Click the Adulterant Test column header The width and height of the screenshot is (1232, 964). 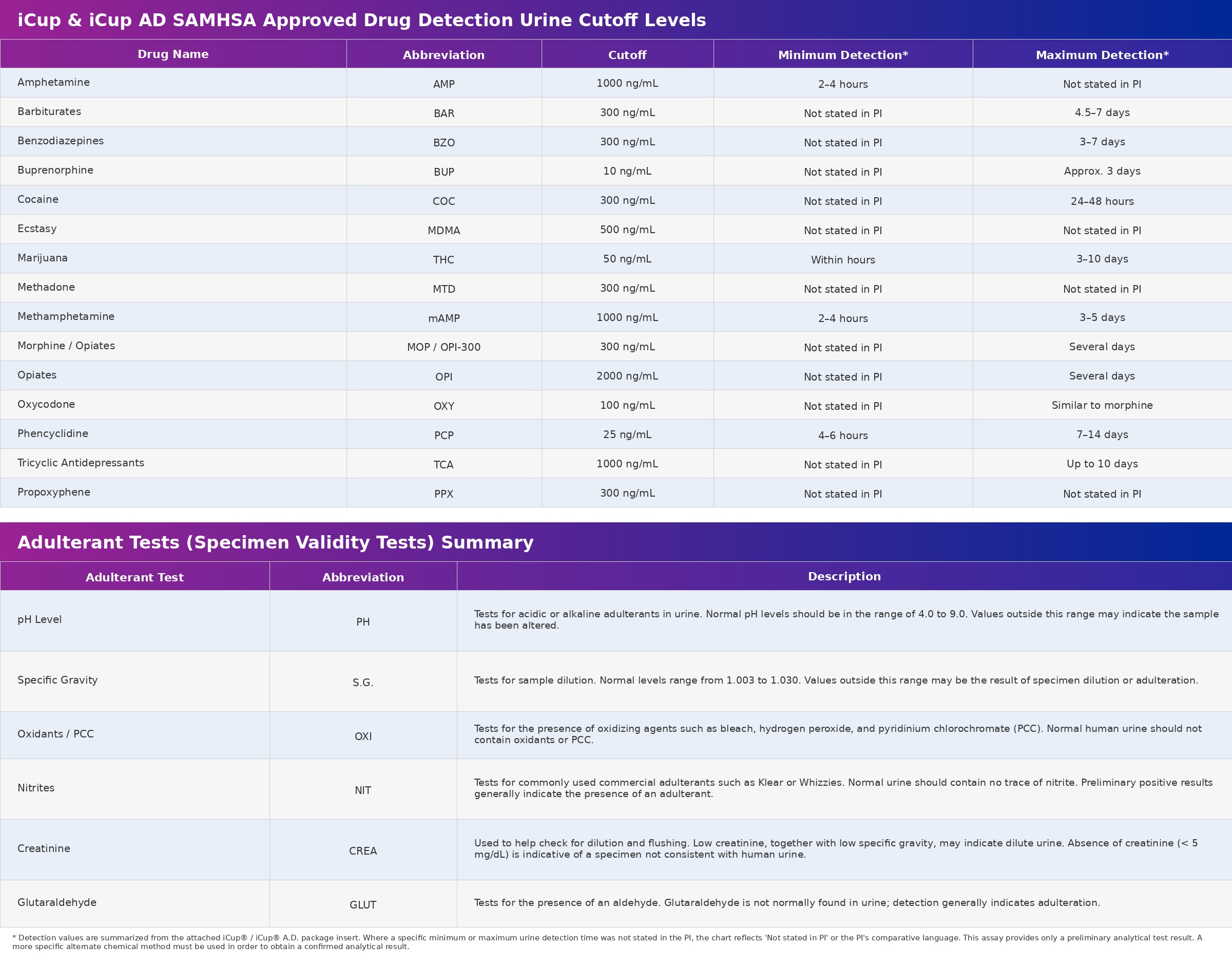134,577
